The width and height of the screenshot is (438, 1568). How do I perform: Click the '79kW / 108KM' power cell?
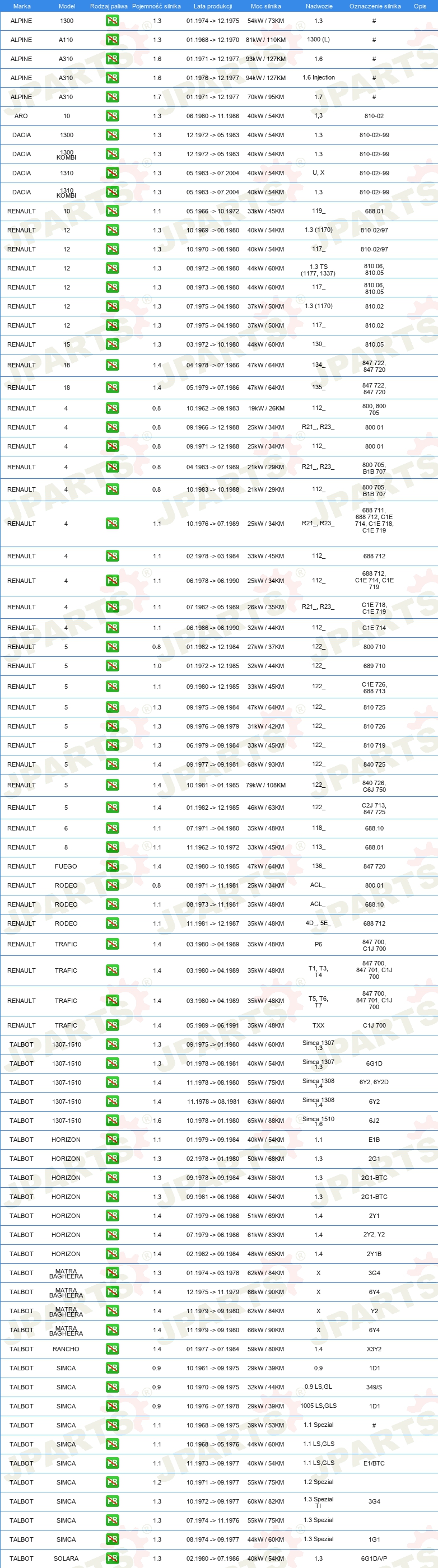click(265, 785)
